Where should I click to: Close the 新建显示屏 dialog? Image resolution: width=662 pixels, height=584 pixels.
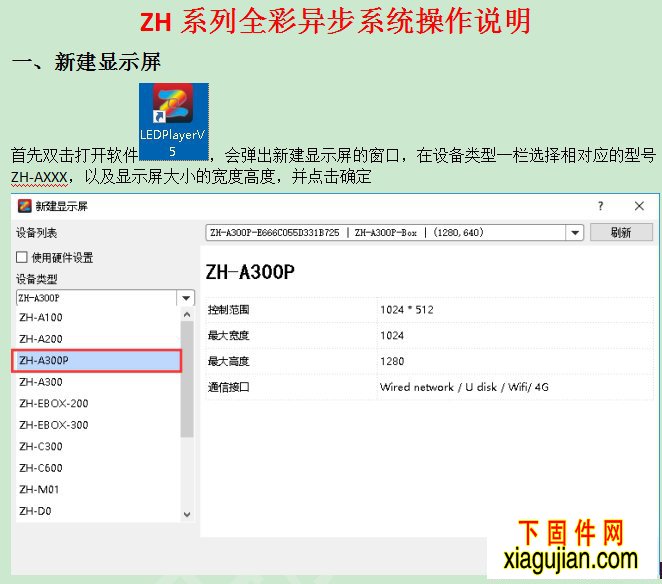click(x=639, y=206)
